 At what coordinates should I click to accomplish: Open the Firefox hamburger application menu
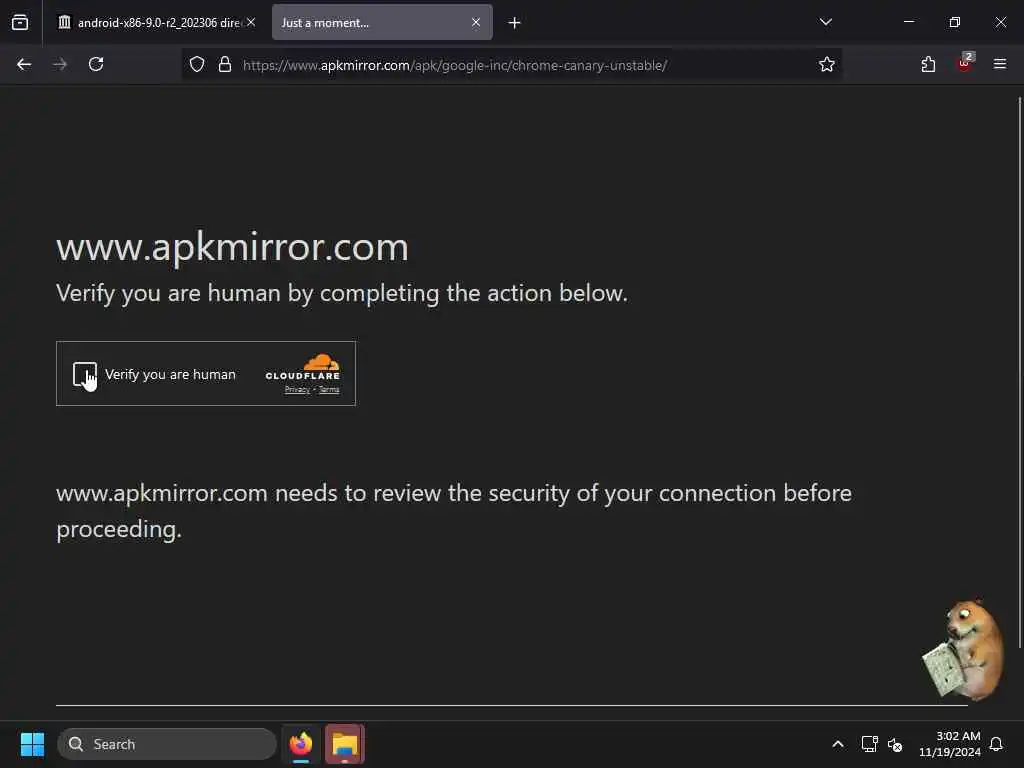click(1000, 64)
